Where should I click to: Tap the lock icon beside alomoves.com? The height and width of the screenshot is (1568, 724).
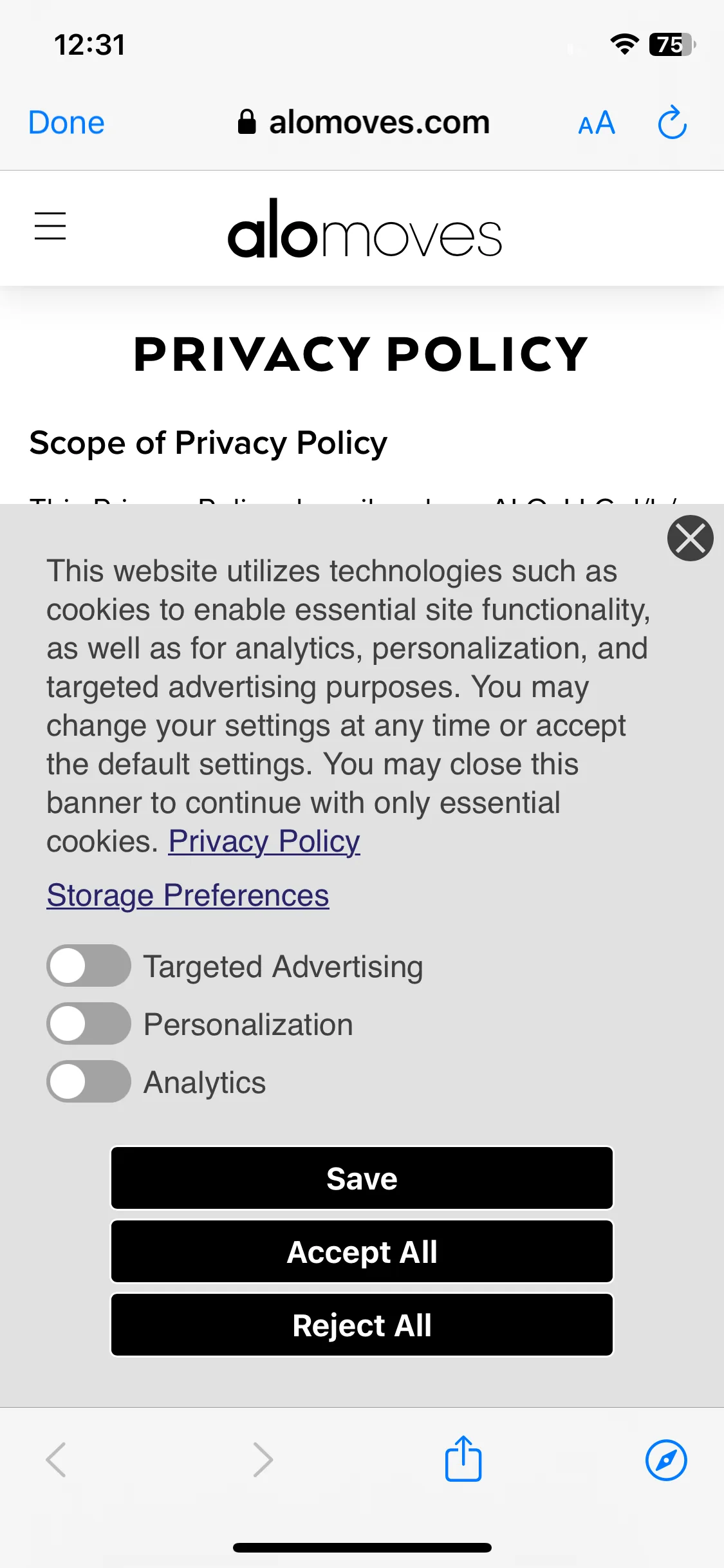click(x=246, y=122)
